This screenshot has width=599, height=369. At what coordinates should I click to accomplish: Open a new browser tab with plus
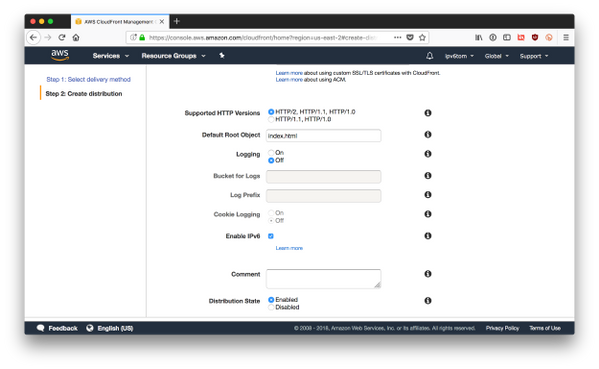176,21
